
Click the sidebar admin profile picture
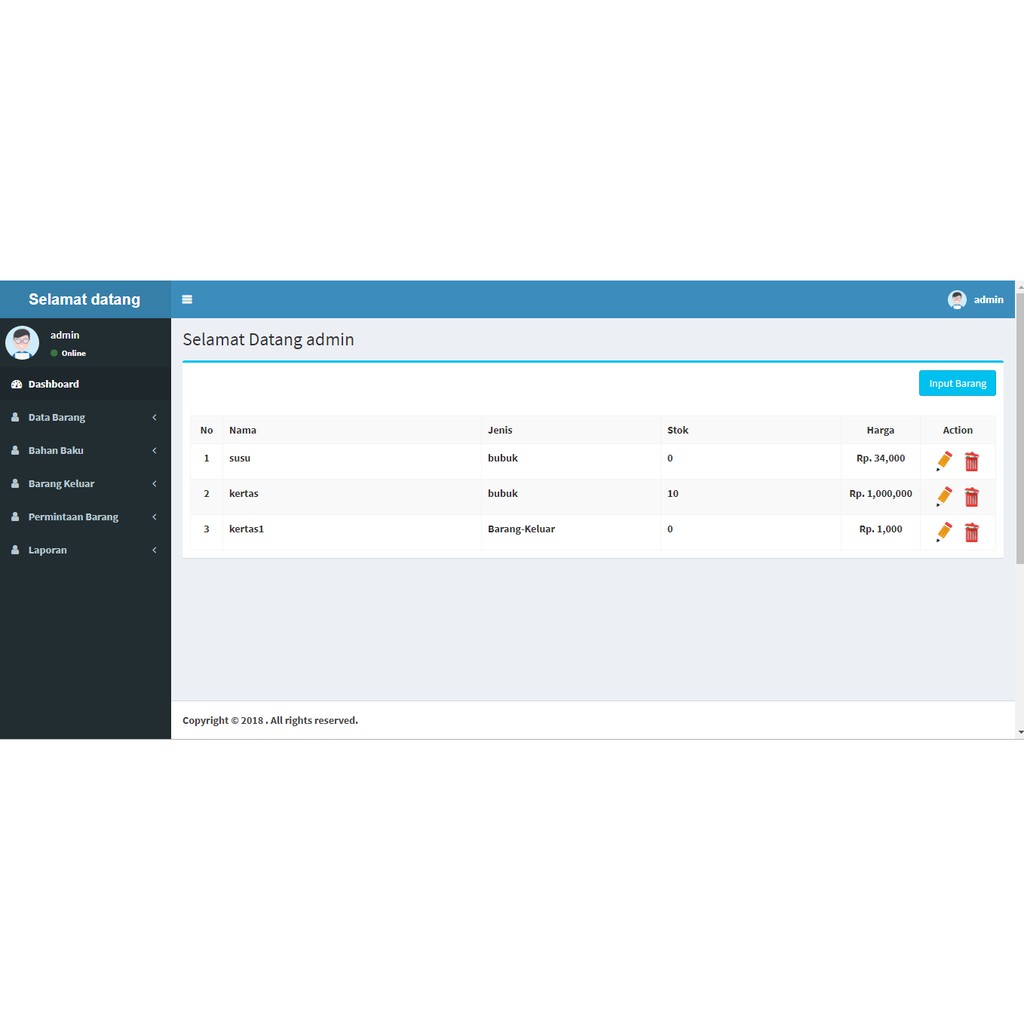pos(22,342)
